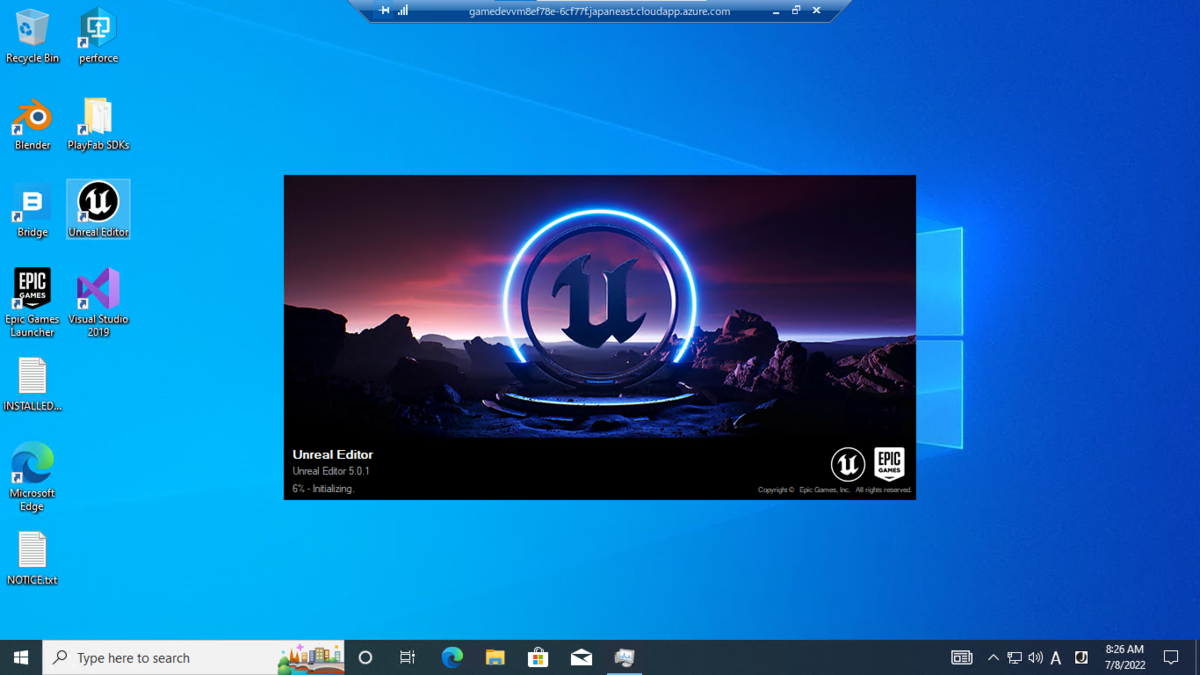Open the Start menu
The width and height of the screenshot is (1200, 675).
(x=20, y=657)
